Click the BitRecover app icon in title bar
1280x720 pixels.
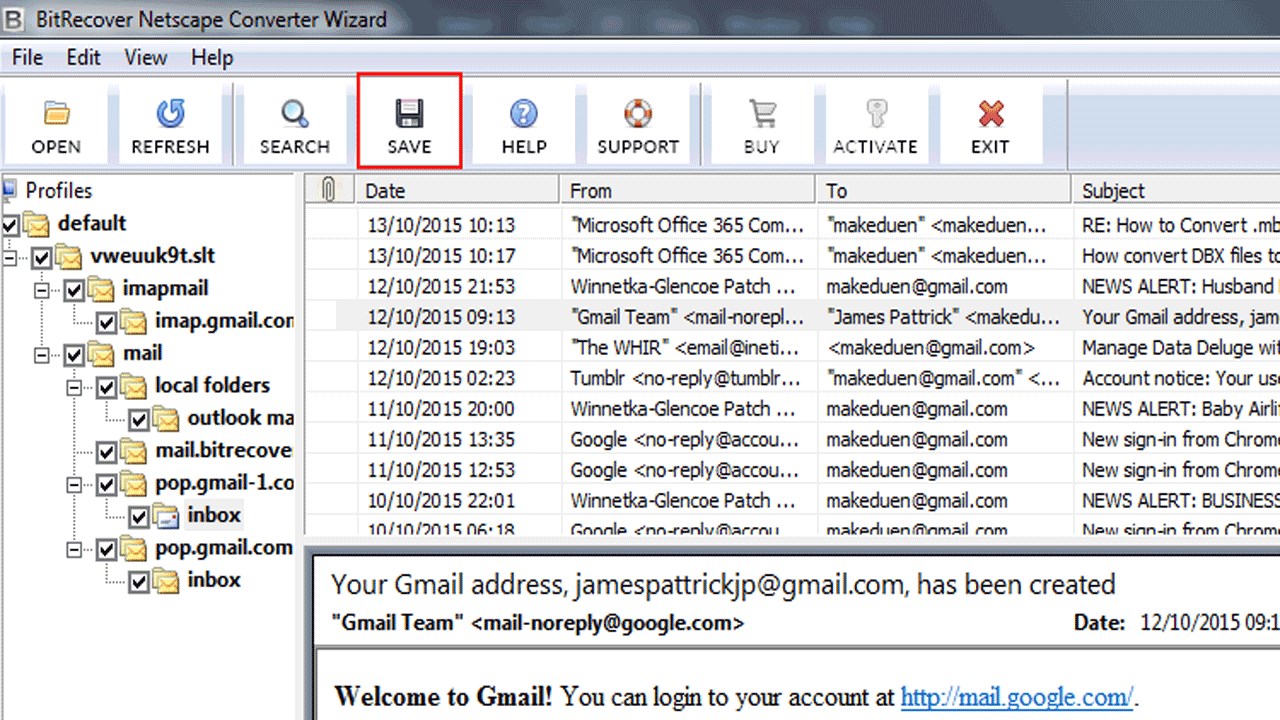pyautogui.click(x=14, y=18)
